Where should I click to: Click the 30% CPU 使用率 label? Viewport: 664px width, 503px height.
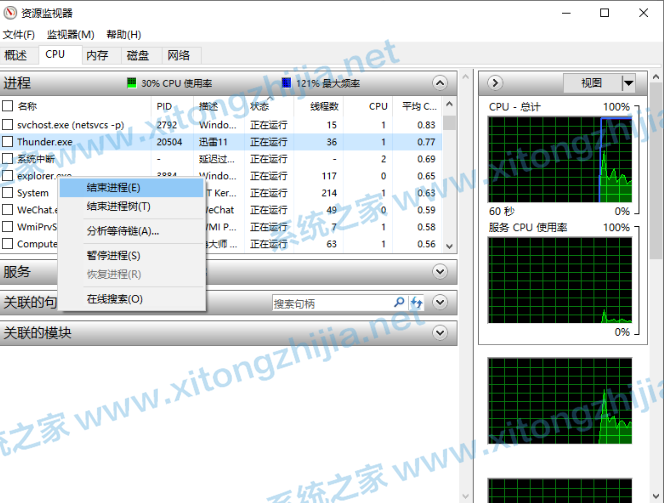point(177,83)
